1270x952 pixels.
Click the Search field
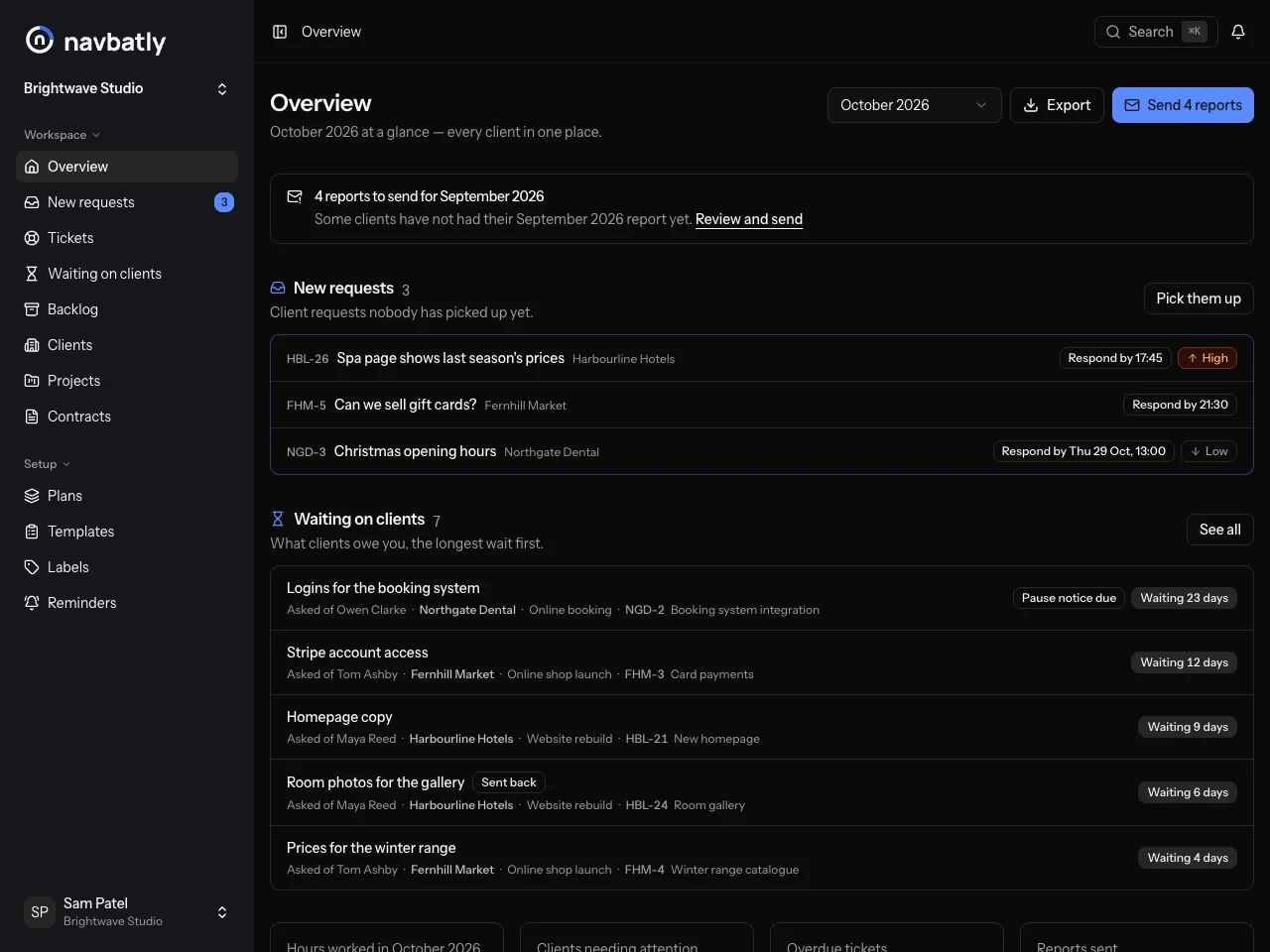pos(1156,32)
